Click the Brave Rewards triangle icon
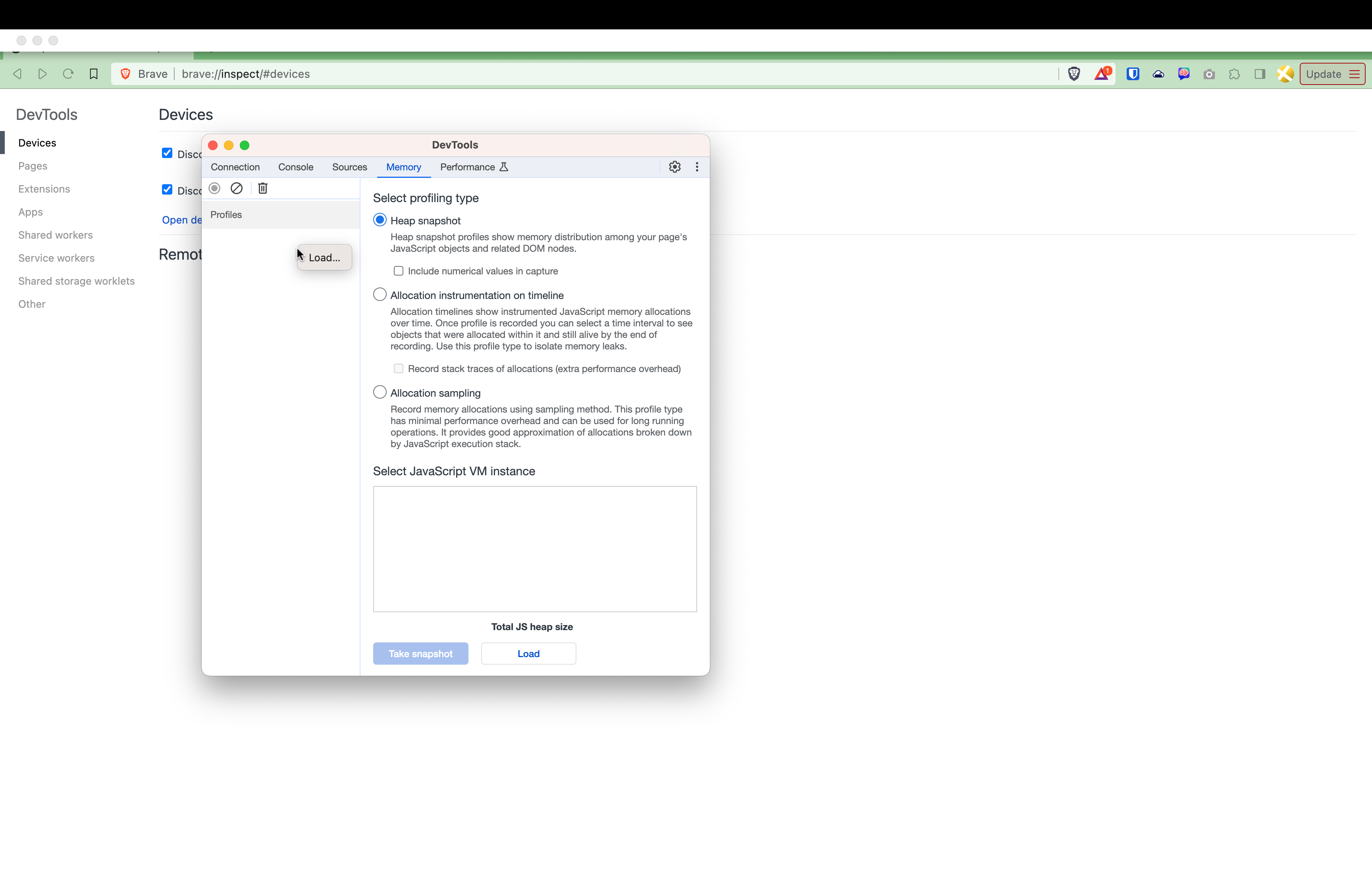The image size is (1372, 887). point(1101,74)
